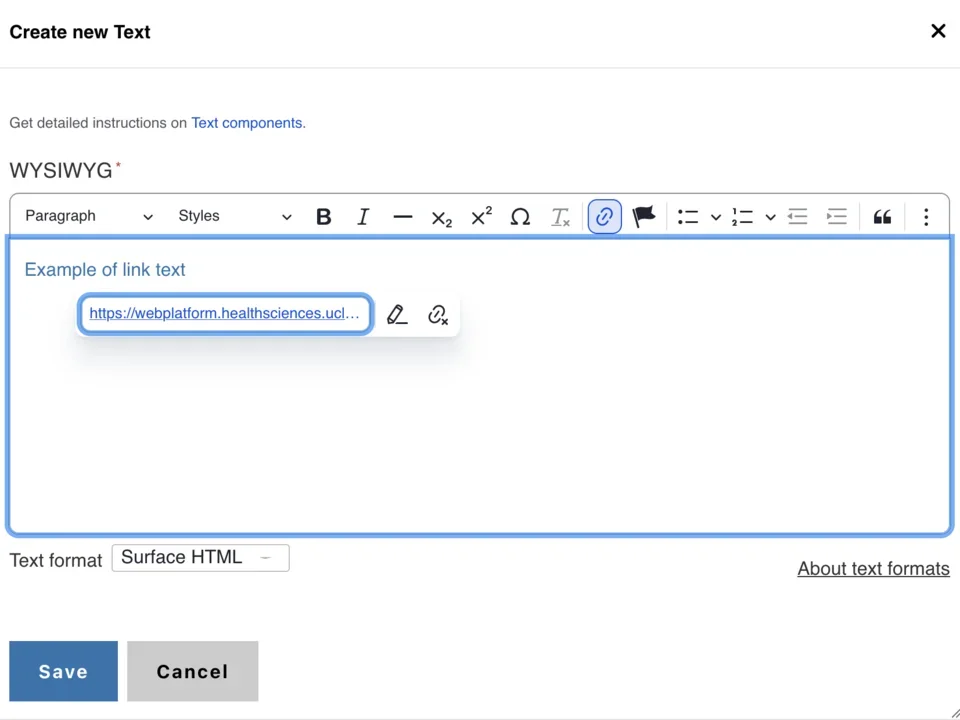
Task: Open the Styles dropdown
Action: click(x=237, y=216)
